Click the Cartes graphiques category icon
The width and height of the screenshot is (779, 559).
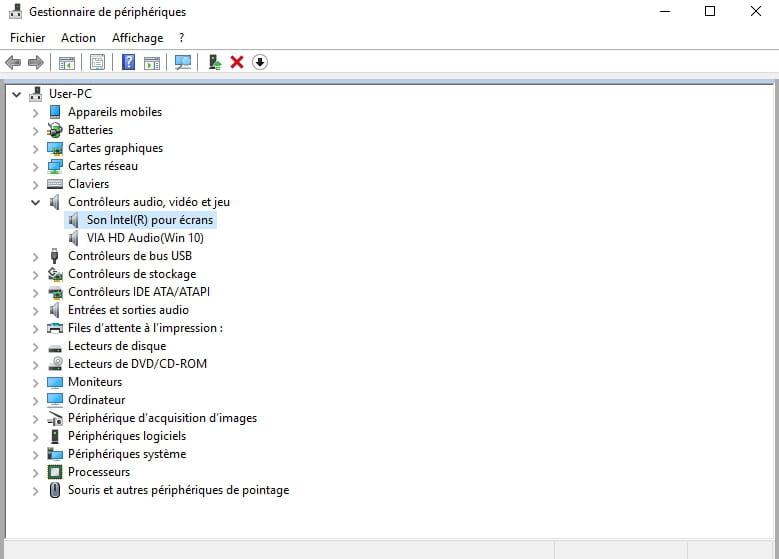(x=55, y=148)
